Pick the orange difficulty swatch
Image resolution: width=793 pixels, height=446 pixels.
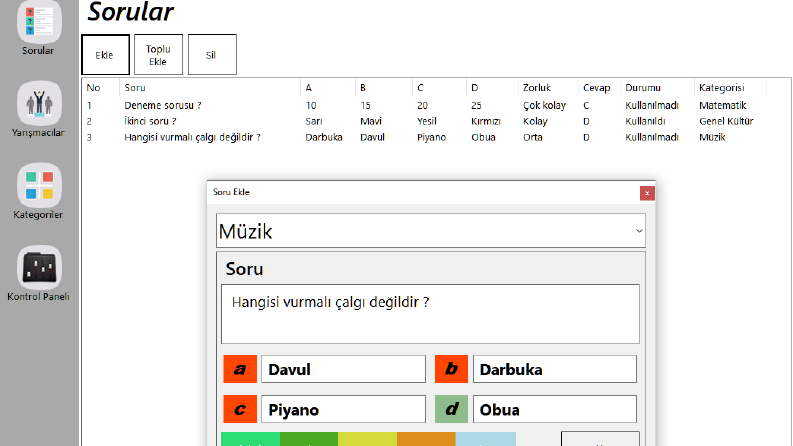point(426,439)
